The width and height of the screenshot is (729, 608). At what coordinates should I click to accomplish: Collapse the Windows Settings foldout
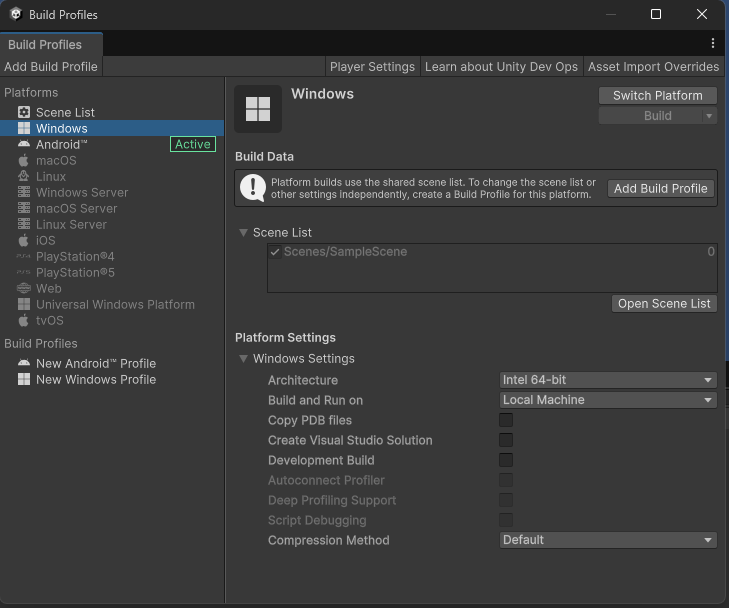point(243,358)
